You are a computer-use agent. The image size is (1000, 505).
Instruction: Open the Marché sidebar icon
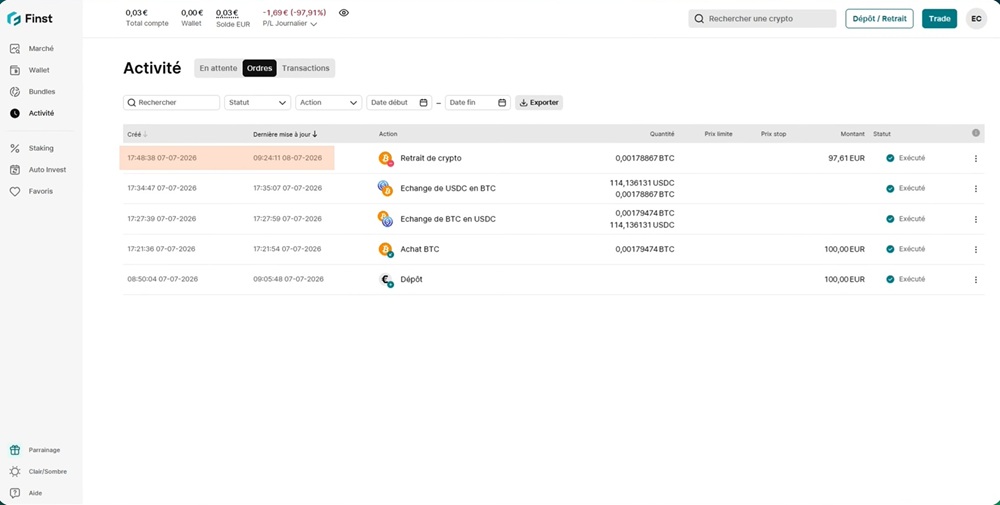(15, 48)
